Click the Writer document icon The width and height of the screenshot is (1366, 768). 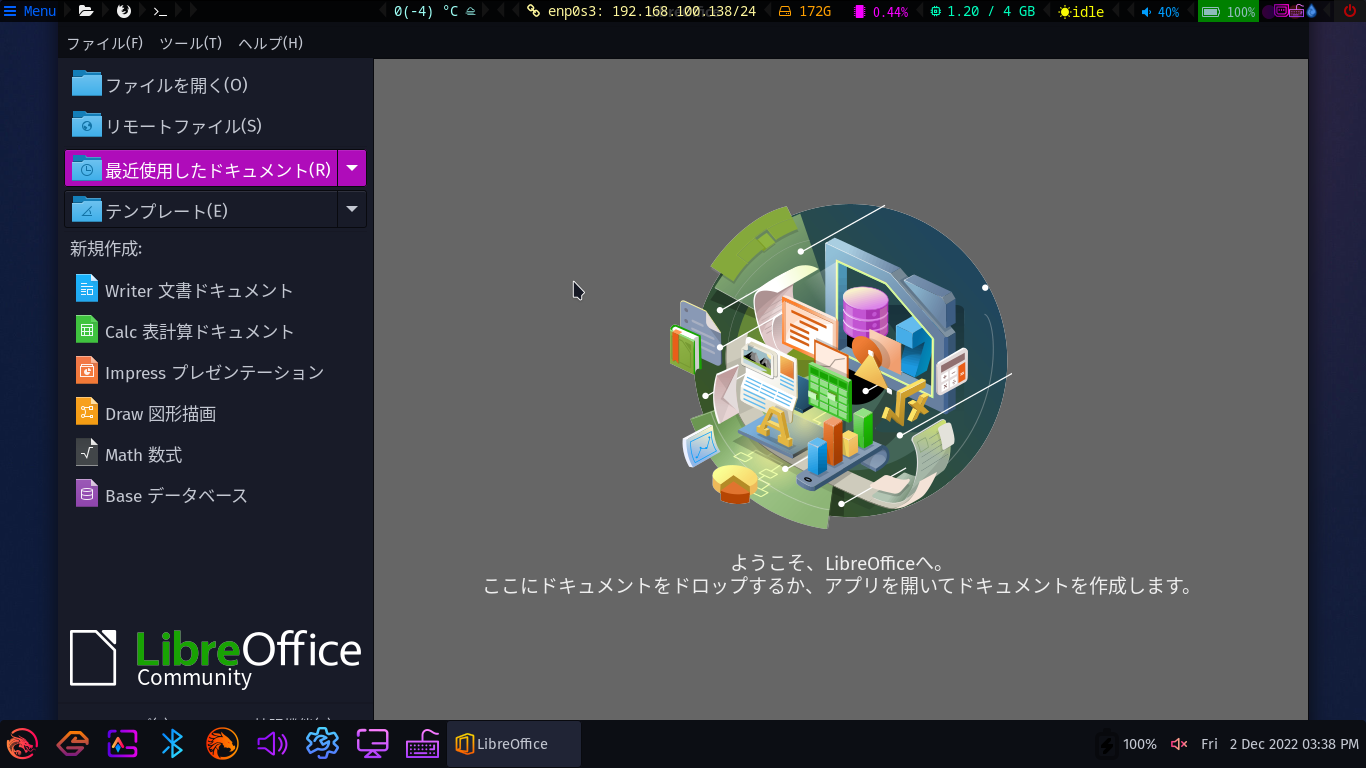click(87, 288)
